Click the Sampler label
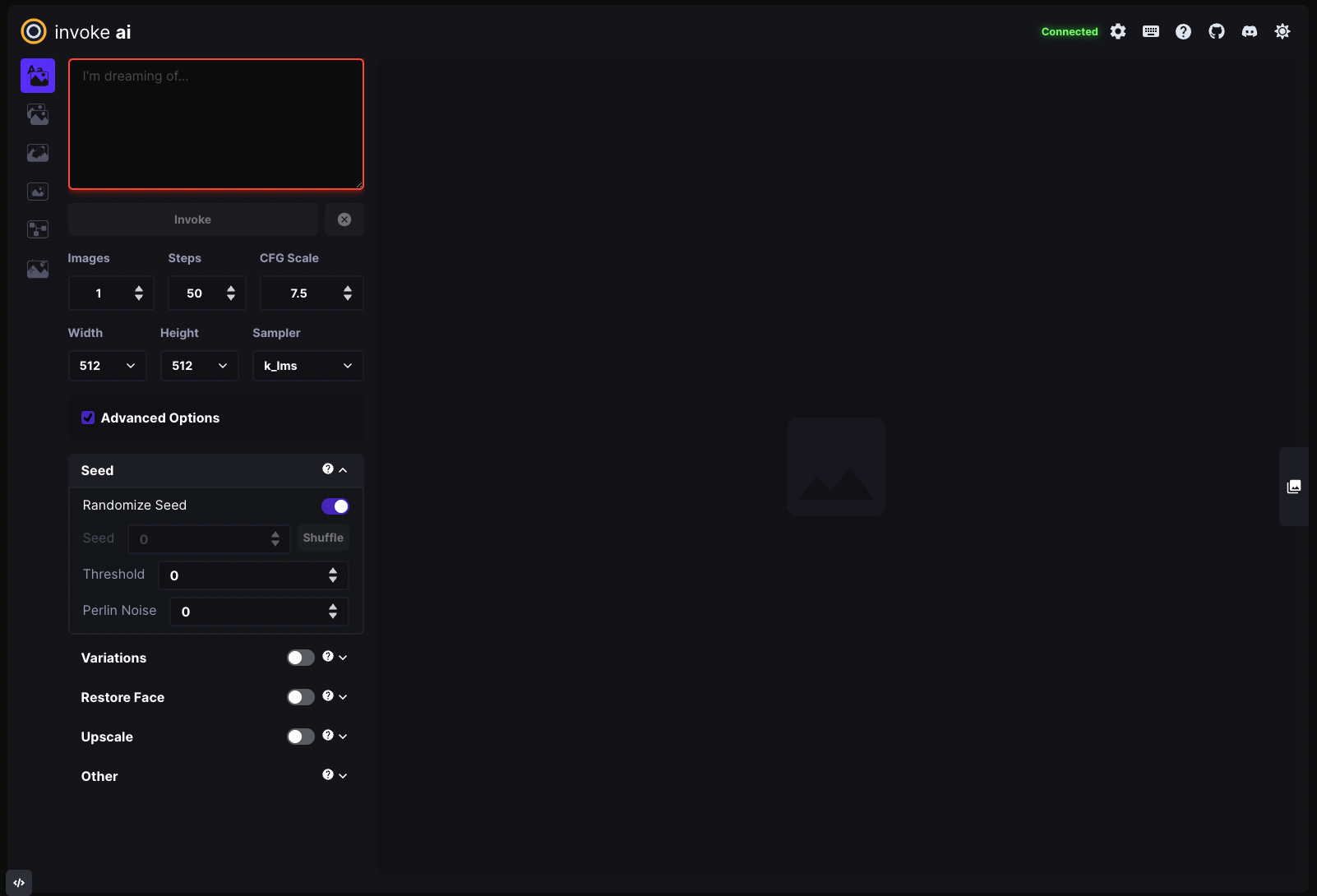Screen dimensions: 1317x896 pos(276,333)
